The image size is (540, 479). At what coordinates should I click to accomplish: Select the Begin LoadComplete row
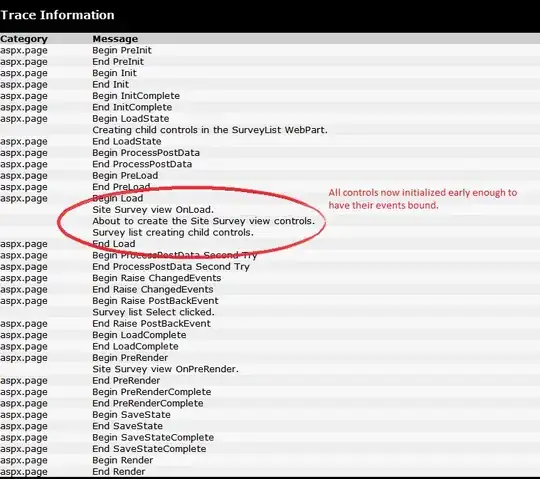(x=270, y=335)
